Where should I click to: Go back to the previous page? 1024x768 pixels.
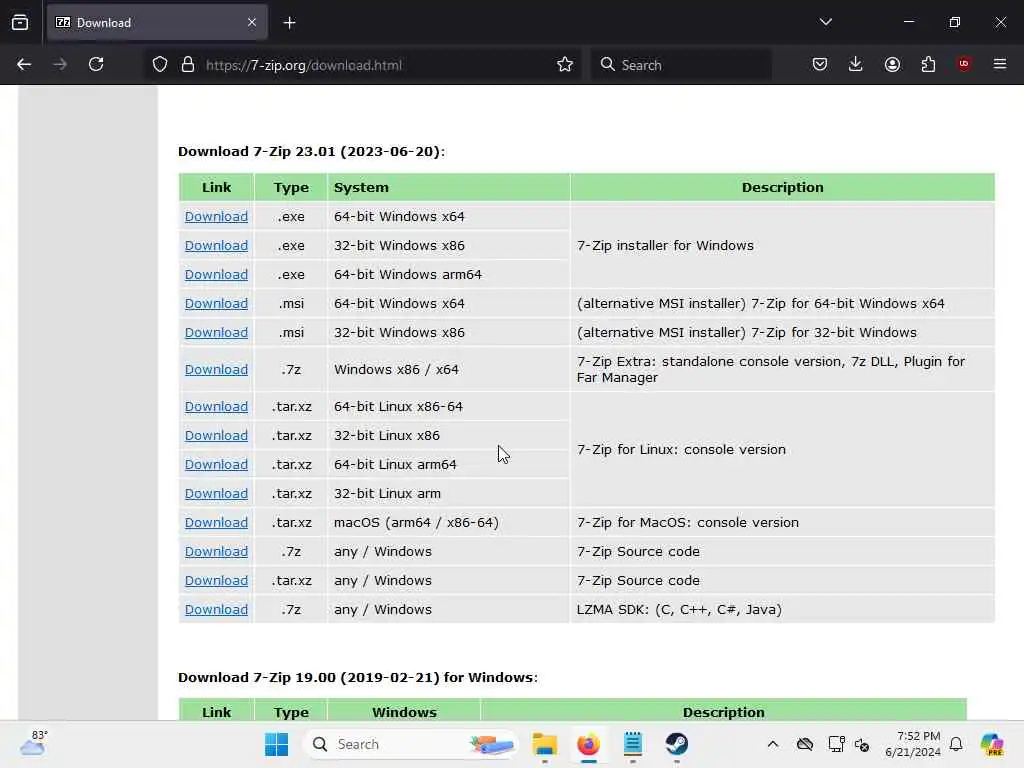24,64
